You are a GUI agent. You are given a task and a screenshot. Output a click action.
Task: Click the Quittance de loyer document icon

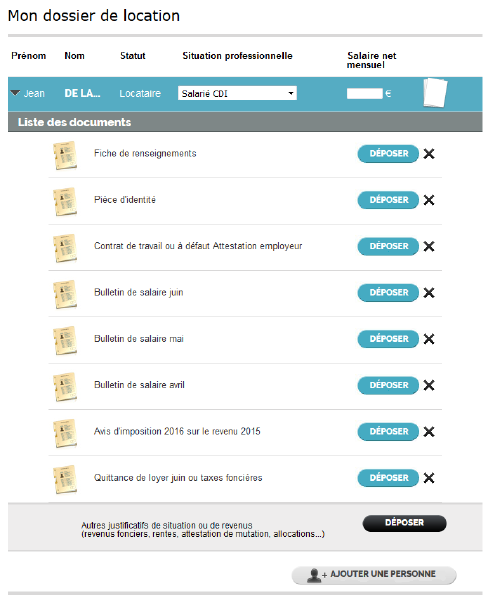[65, 479]
